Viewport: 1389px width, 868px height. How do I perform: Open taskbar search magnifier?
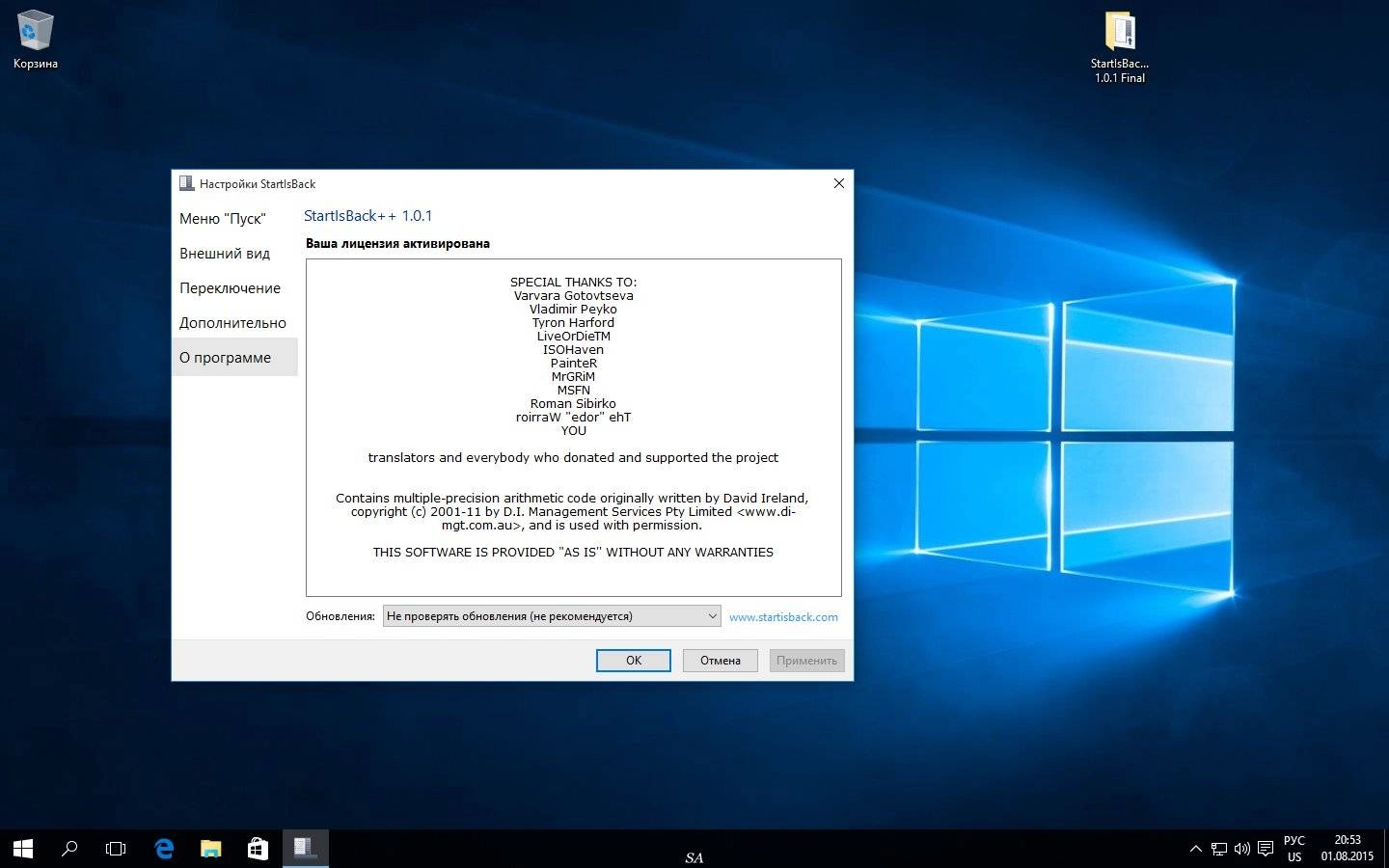(69, 849)
